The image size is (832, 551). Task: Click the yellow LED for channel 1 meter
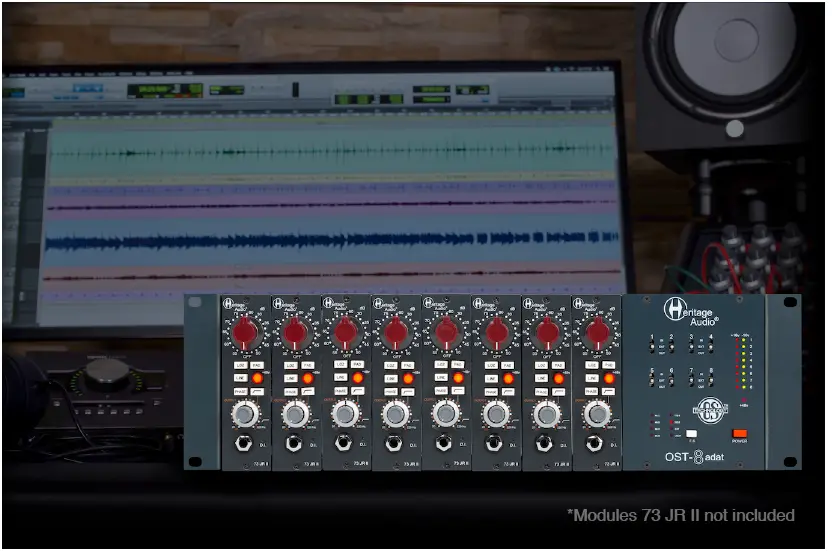point(744,340)
